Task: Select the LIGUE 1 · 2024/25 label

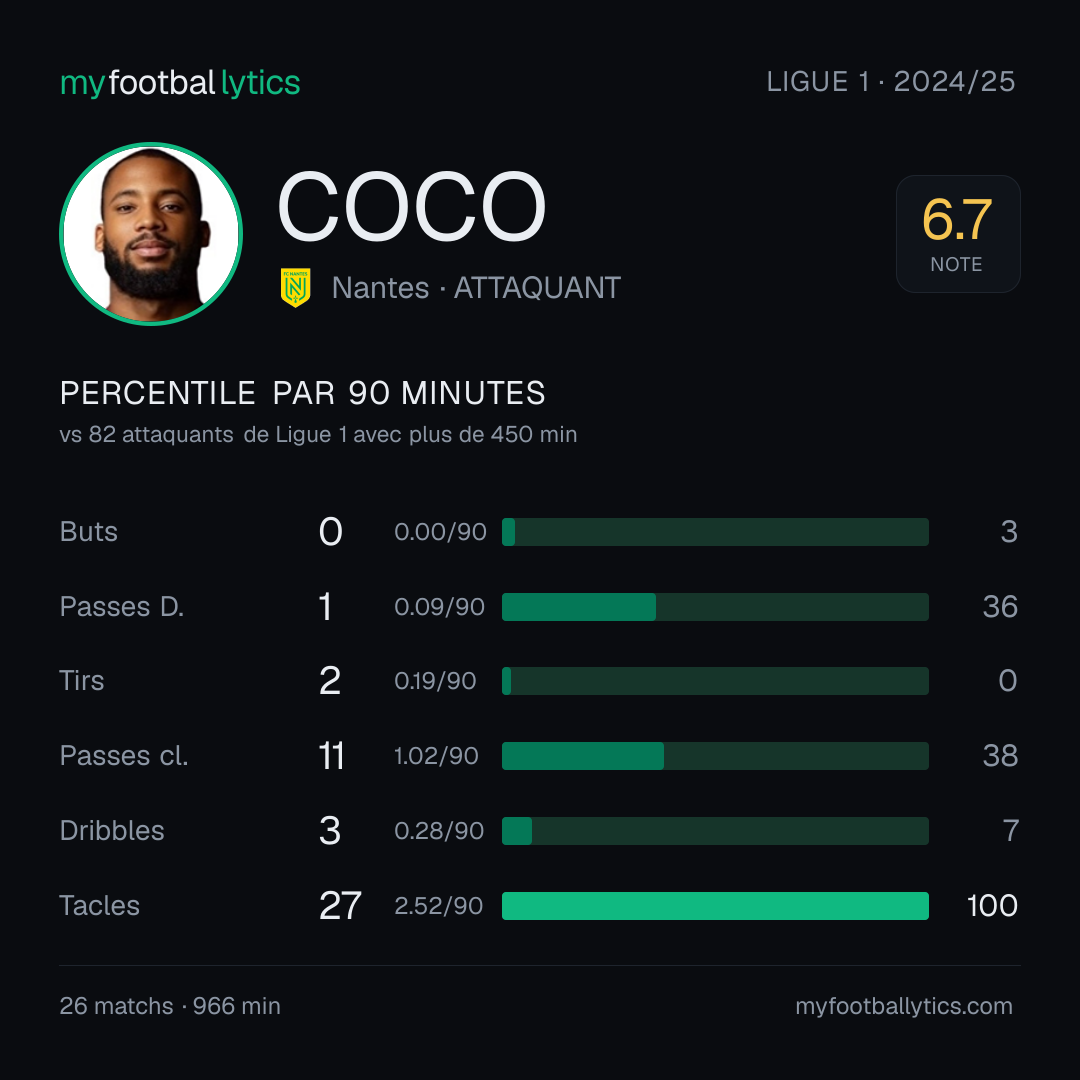Action: [x=891, y=82]
